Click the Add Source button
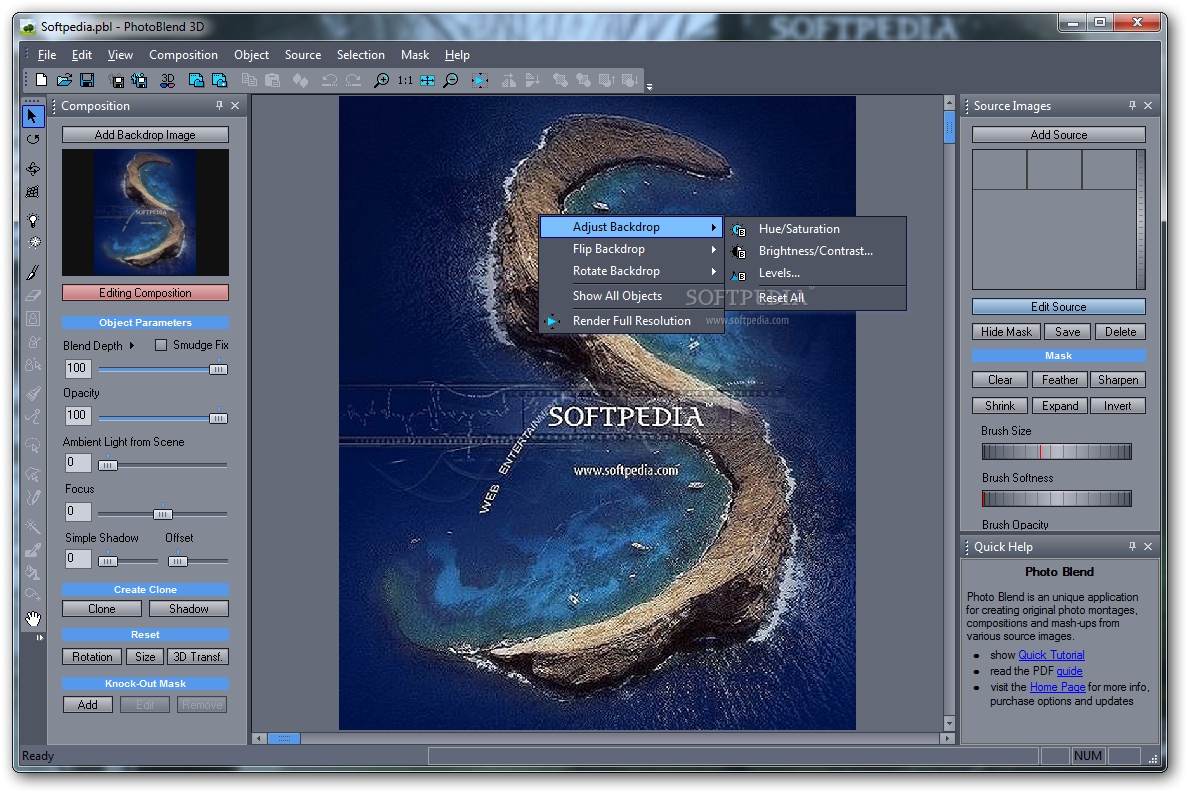This screenshot has height=793, width=1188. point(1058,135)
